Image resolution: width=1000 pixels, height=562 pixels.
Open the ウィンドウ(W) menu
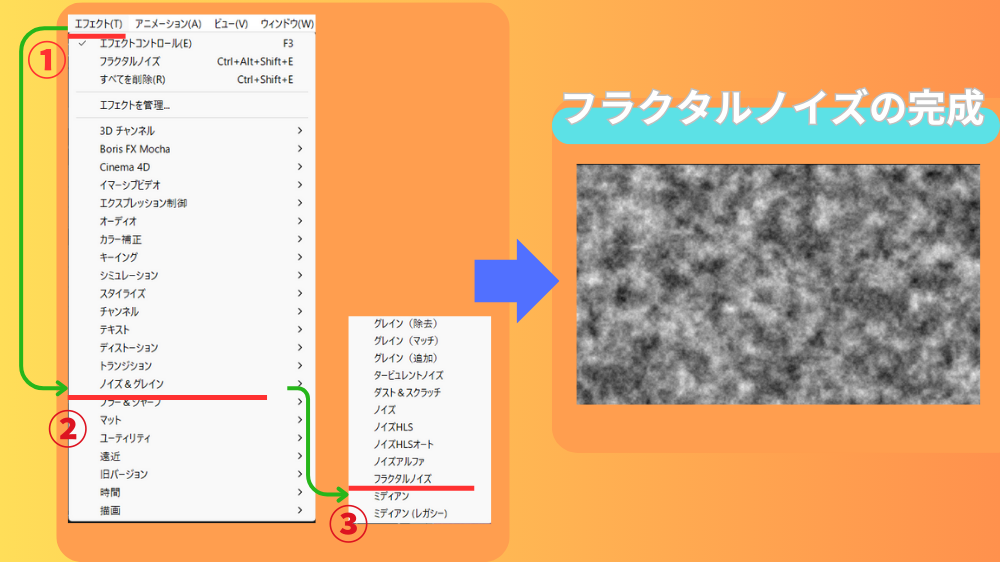point(286,24)
